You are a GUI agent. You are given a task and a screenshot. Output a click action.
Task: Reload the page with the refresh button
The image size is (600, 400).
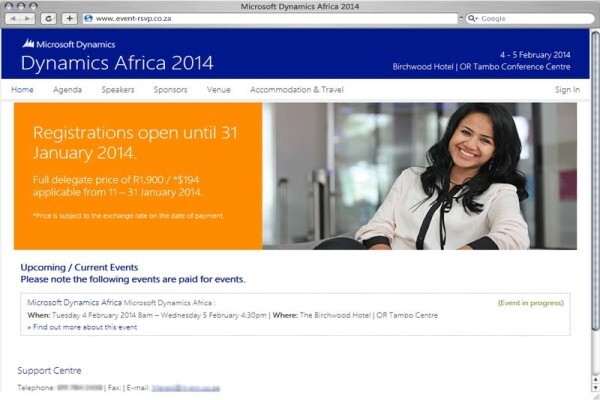pyautogui.click(x=49, y=18)
